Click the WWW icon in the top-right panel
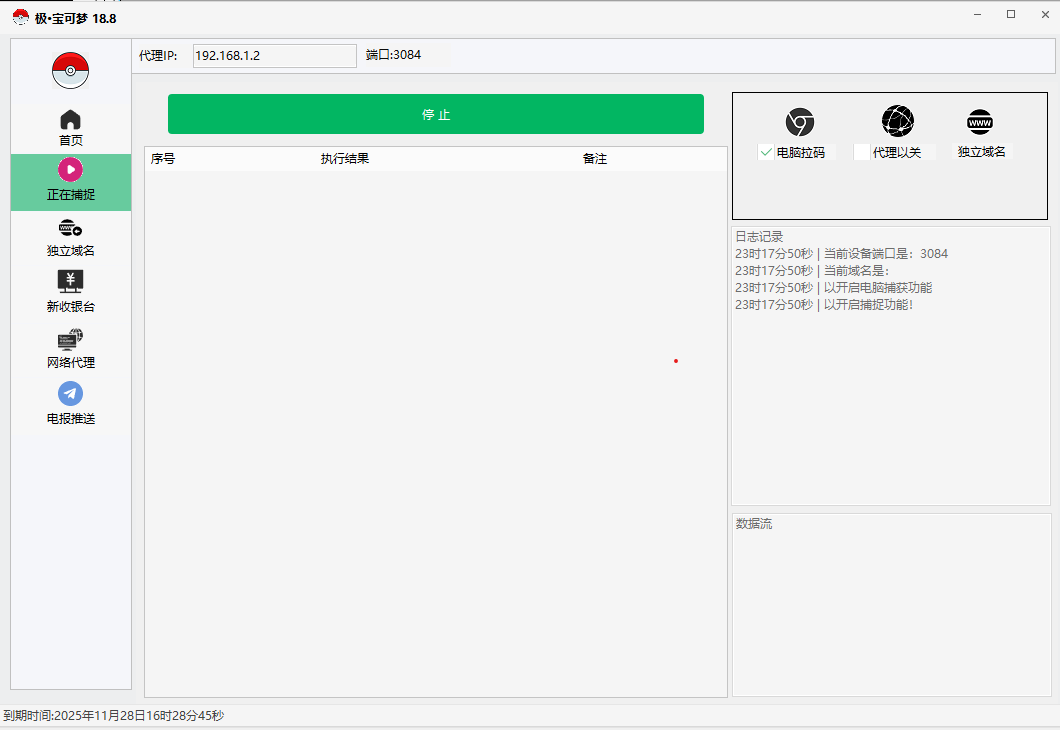Image resolution: width=1060 pixels, height=730 pixels. pyautogui.click(x=980, y=122)
